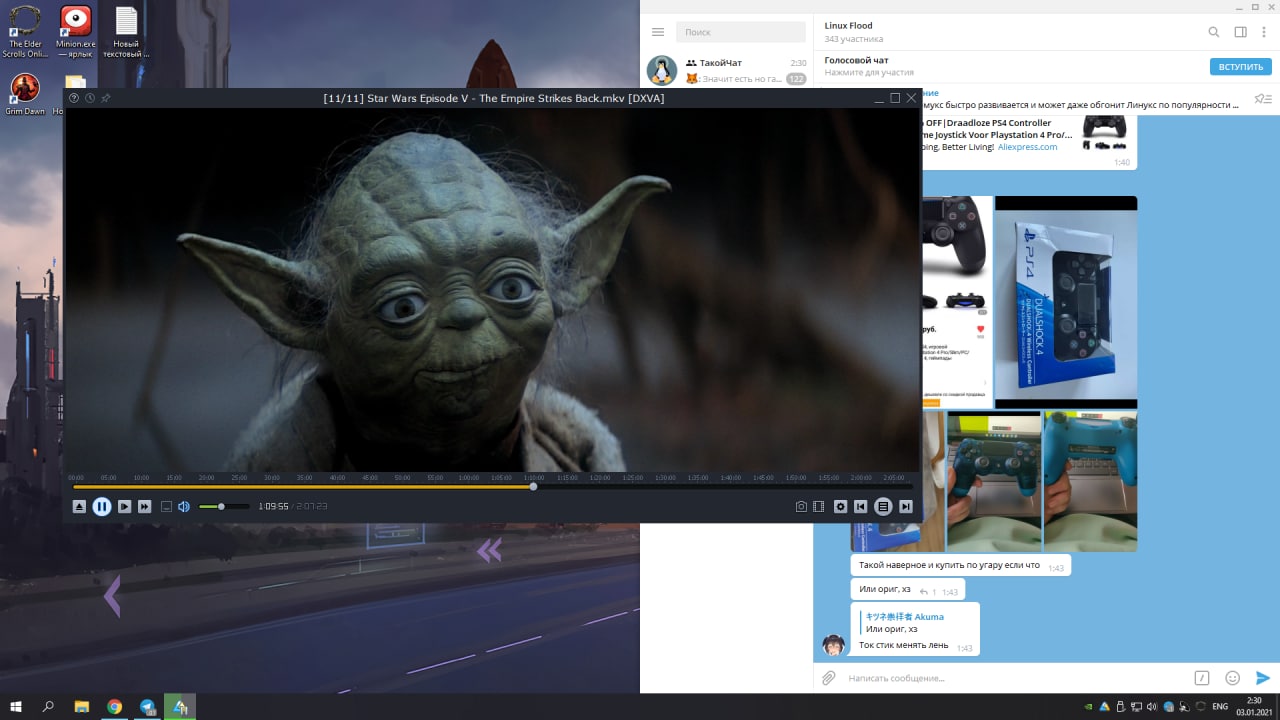Screen dimensions: 1280x720
Task: Click the send message arrow
Action: click(x=1263, y=678)
